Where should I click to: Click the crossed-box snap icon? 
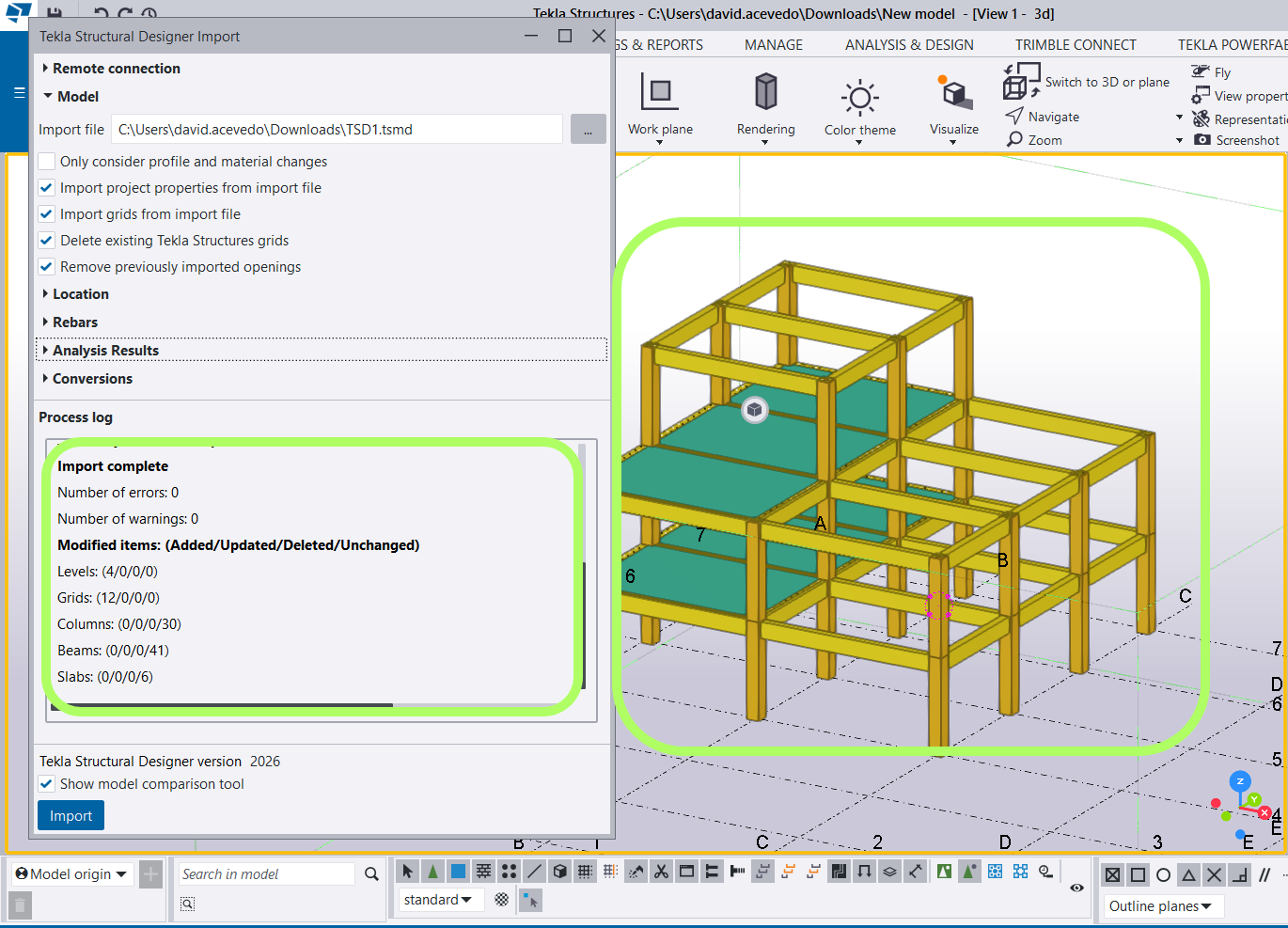pos(1112,875)
